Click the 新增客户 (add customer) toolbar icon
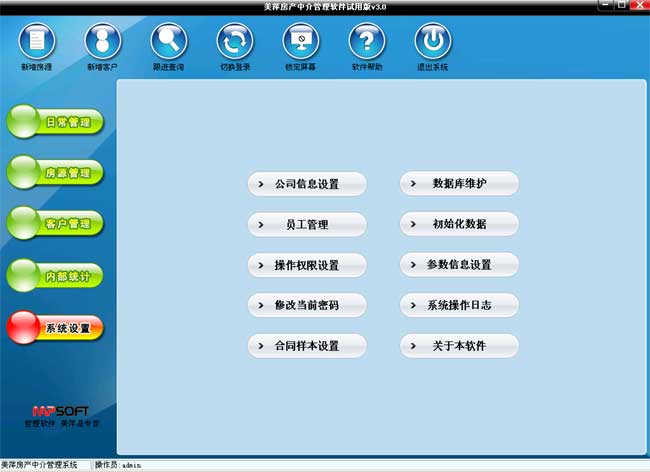650x472 pixels. [x=102, y=42]
